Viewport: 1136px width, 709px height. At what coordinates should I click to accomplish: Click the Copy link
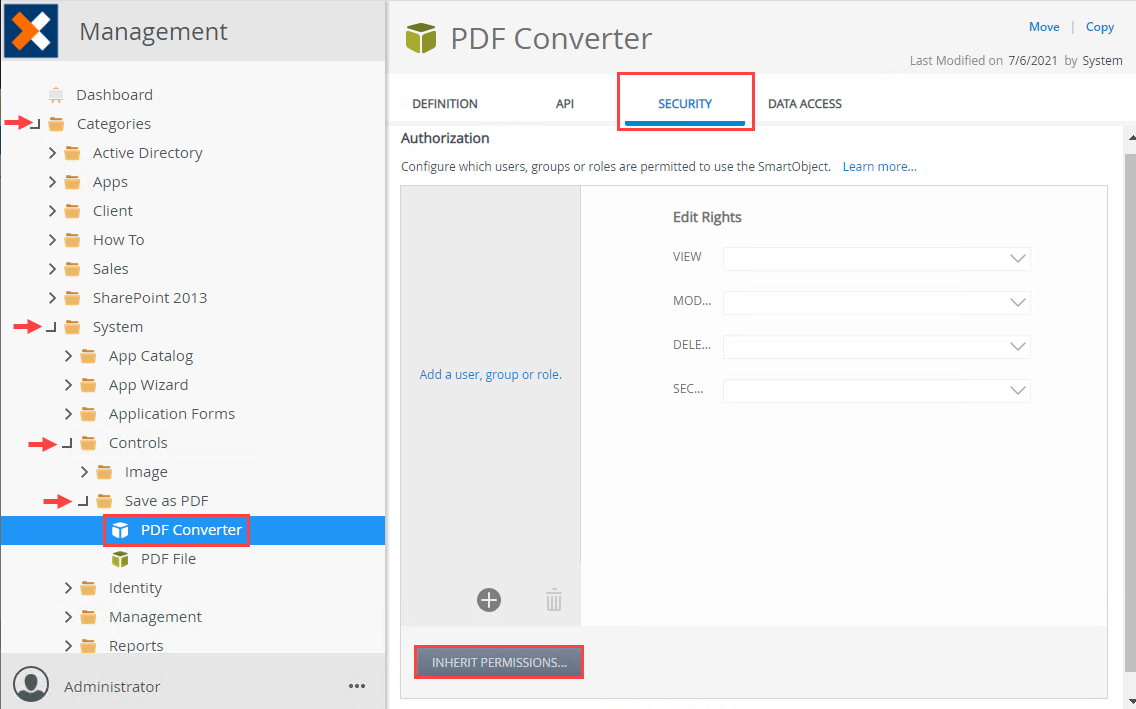point(1100,27)
